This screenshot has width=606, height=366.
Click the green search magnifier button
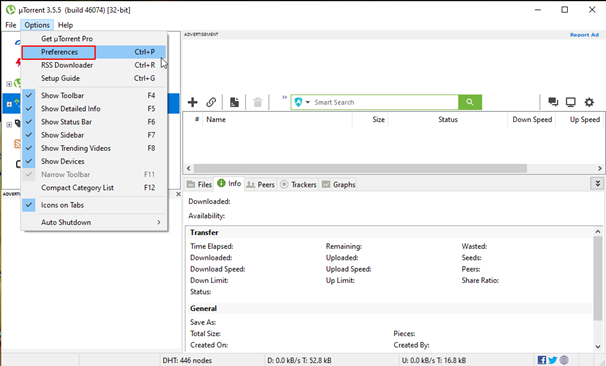(x=470, y=102)
